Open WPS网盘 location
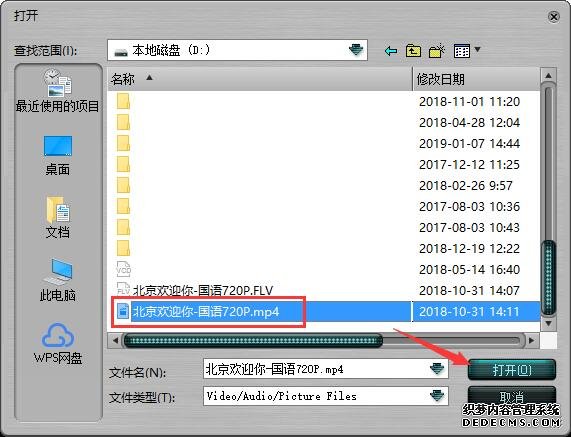The height and width of the screenshot is (437, 571). pyautogui.click(x=58, y=344)
